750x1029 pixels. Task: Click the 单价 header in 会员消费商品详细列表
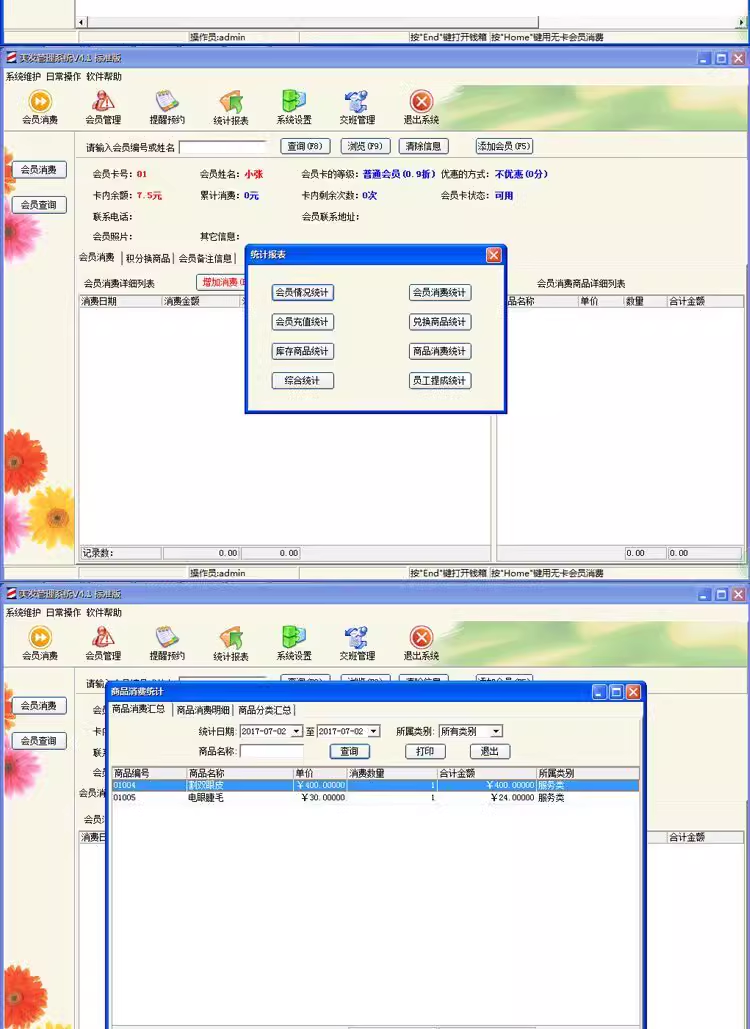(600, 301)
